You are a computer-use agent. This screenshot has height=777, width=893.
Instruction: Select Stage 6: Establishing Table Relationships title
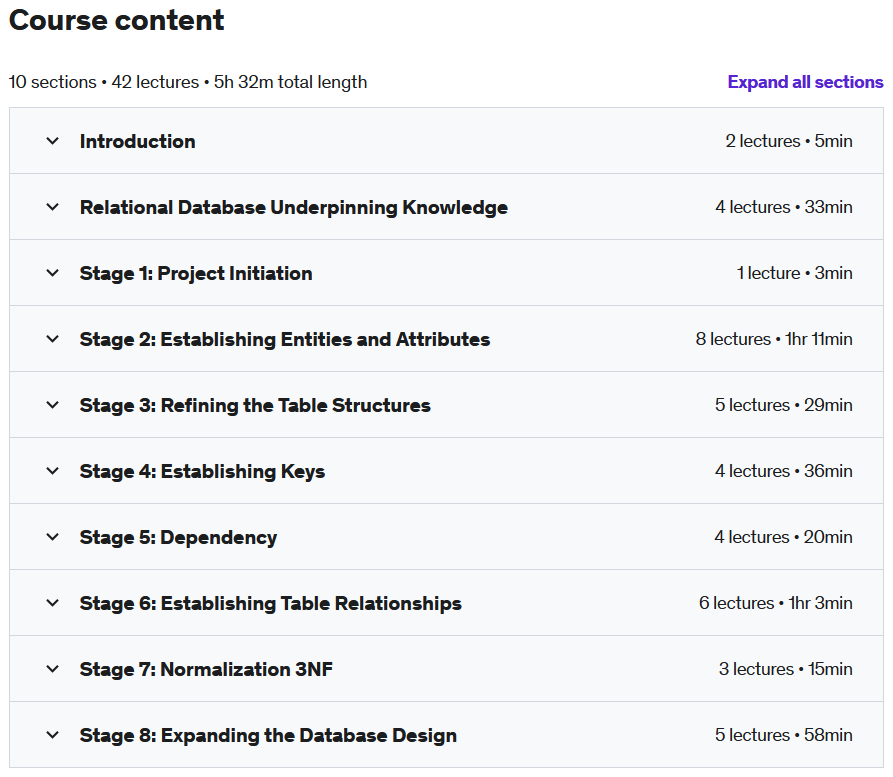click(x=271, y=603)
